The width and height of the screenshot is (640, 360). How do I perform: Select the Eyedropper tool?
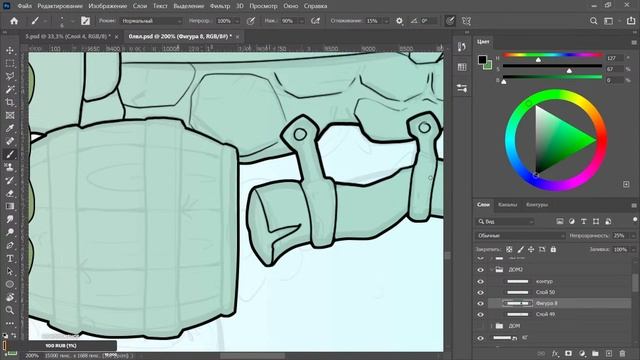coord(10,129)
